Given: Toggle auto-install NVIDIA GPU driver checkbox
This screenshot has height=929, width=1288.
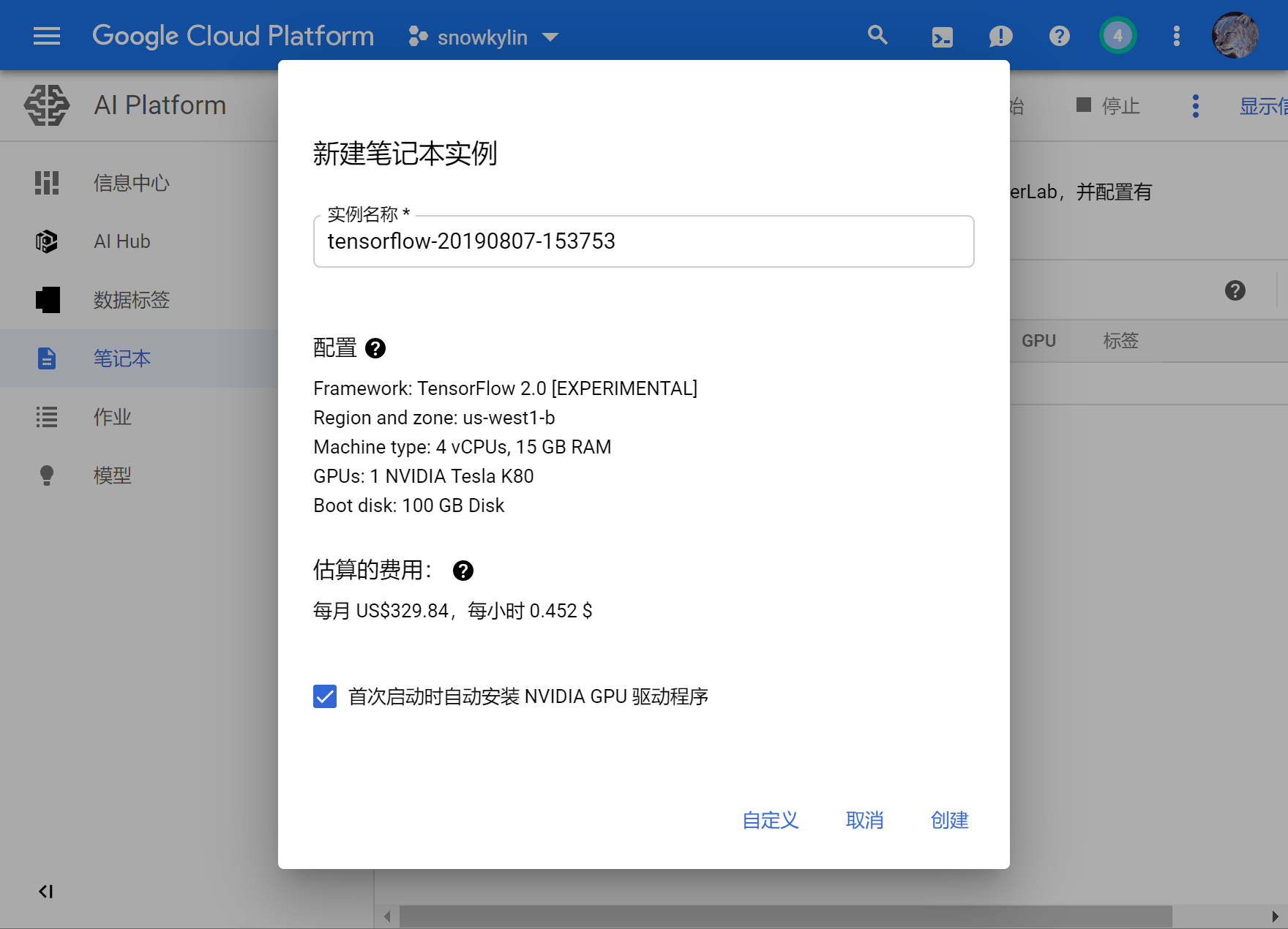Looking at the screenshot, I should (325, 696).
